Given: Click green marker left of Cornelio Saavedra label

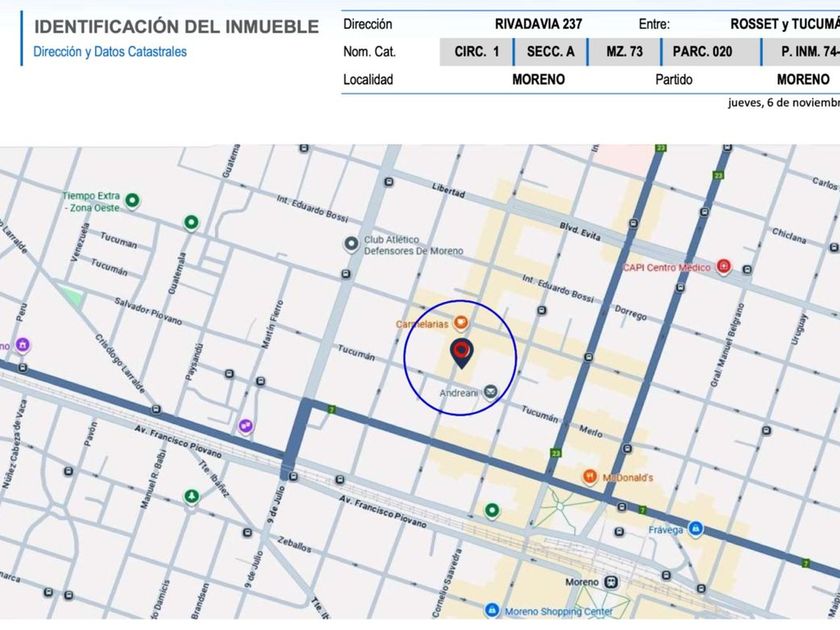Looking at the screenshot, I should [492, 510].
